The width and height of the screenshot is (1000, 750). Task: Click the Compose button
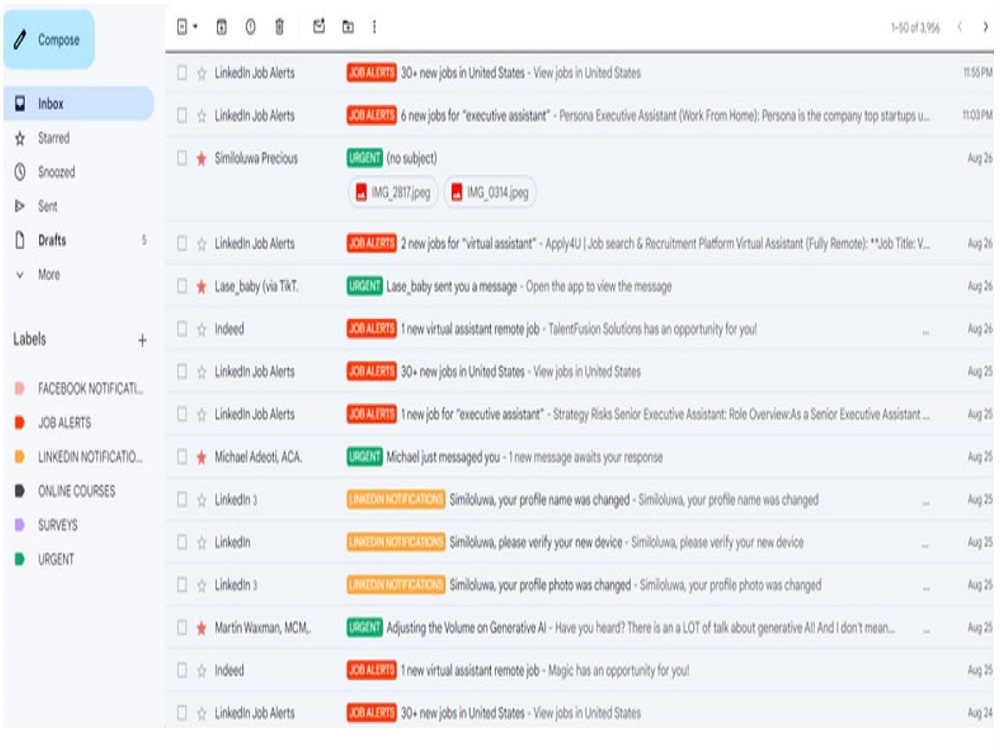pos(49,40)
